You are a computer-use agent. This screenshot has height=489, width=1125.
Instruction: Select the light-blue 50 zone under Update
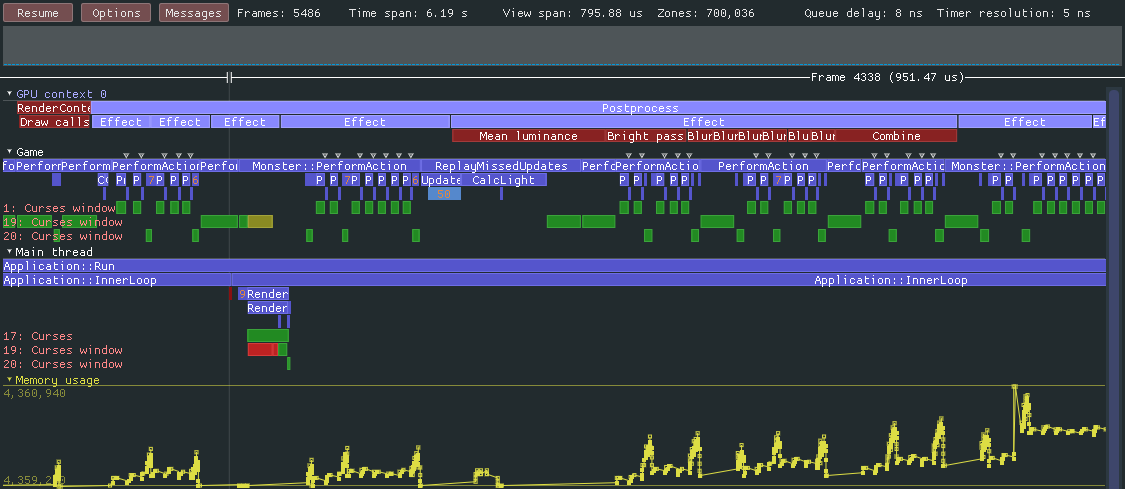pos(444,194)
